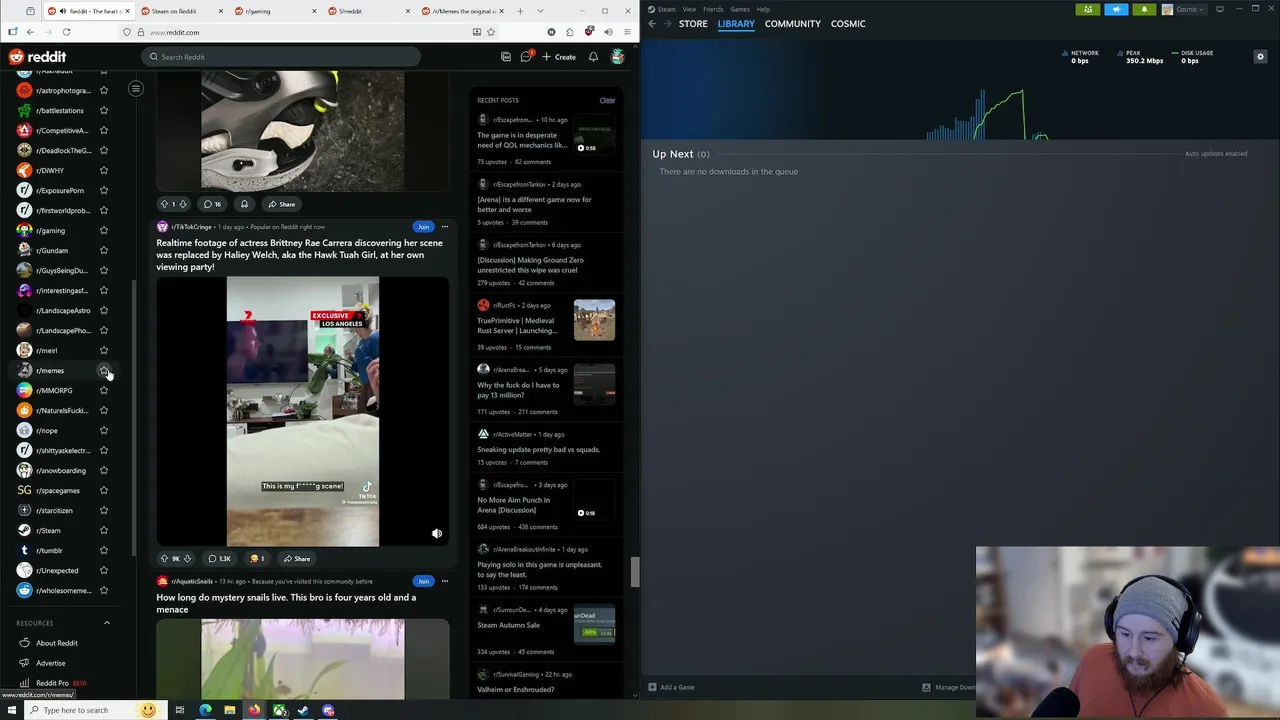
Task: Click the Firefox address bar
Action: point(310,32)
